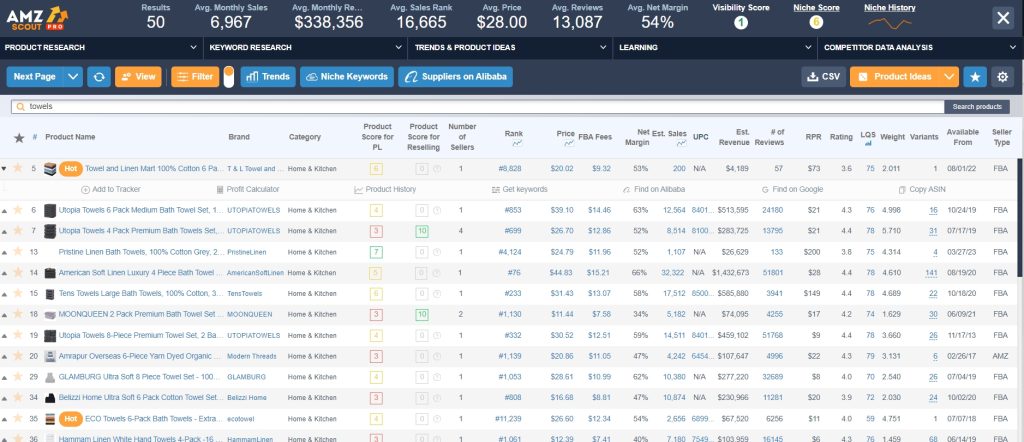This screenshot has width=1024, height=442.
Task: Open Suppliers on Alibaba
Action: point(454,76)
